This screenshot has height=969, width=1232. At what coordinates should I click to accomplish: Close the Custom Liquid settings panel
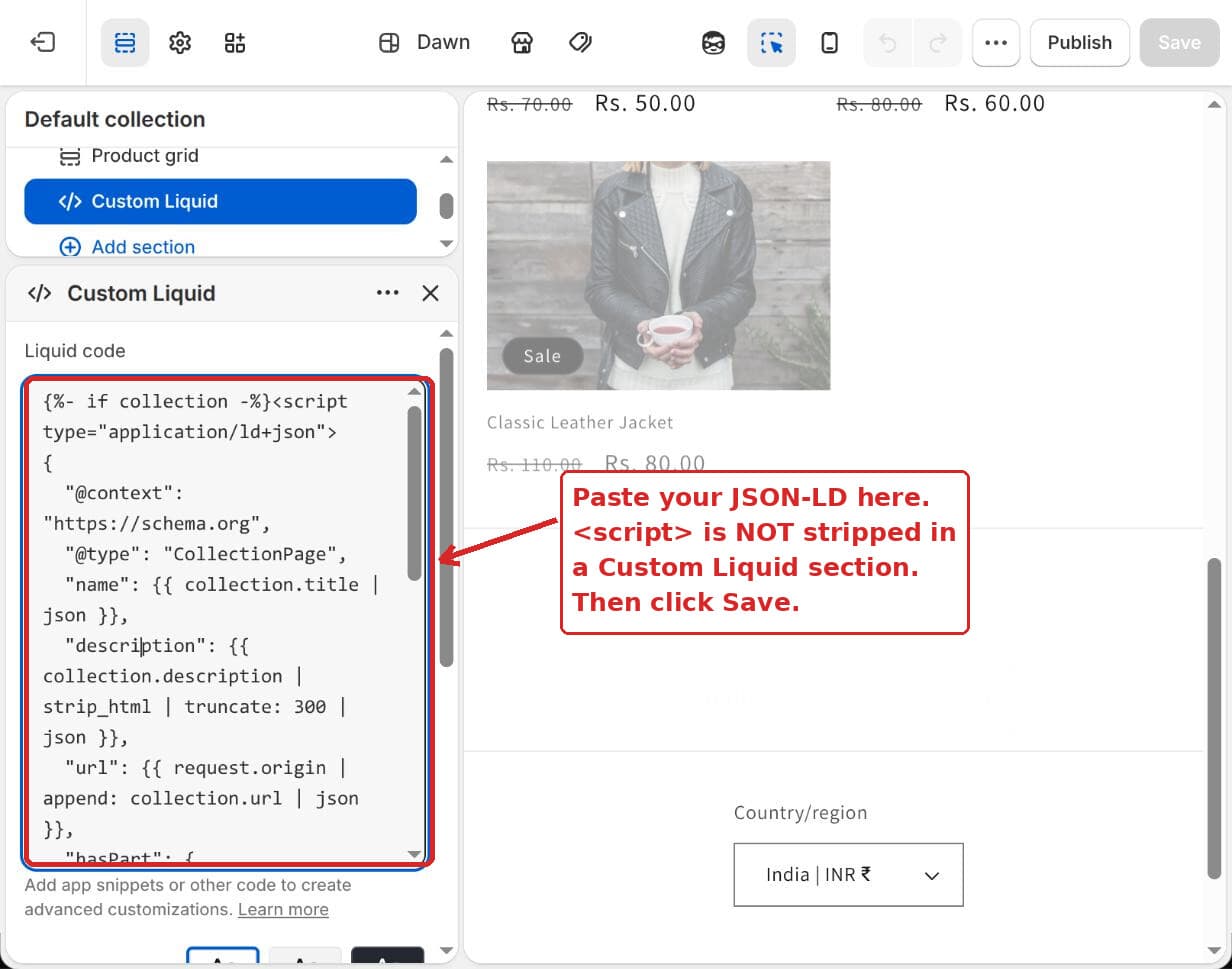coord(430,293)
